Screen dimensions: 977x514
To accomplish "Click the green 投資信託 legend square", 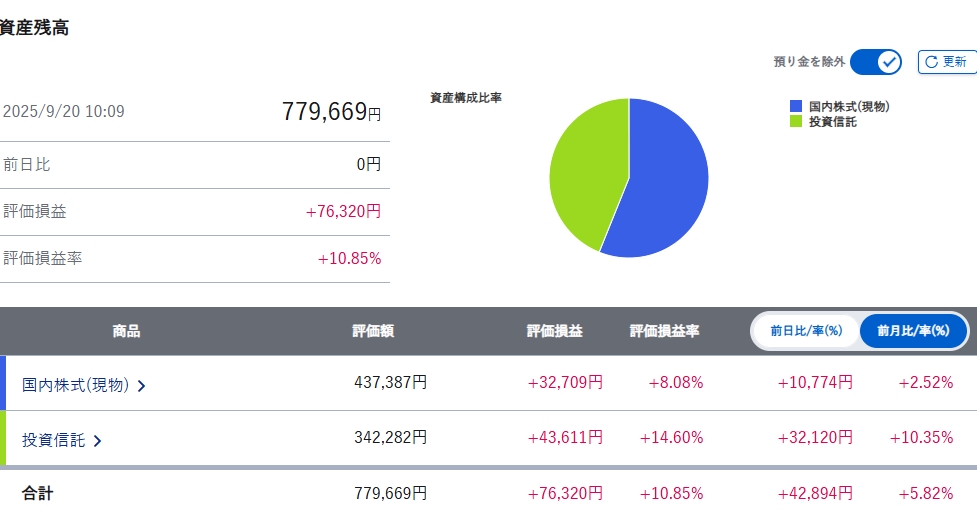I will [x=796, y=121].
